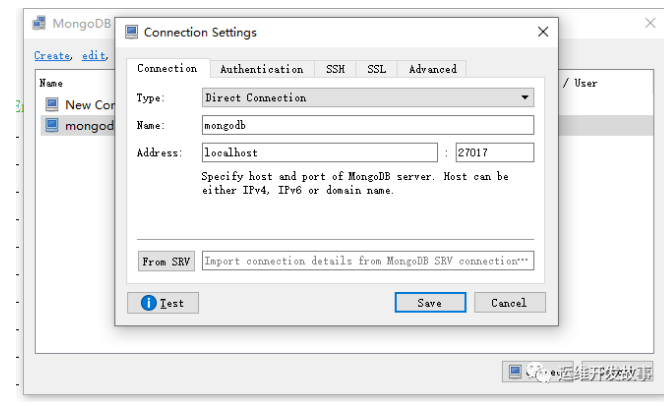Click the MongoDB Connections window title icon
Screen dimensions: 664x406
click(x=39, y=23)
